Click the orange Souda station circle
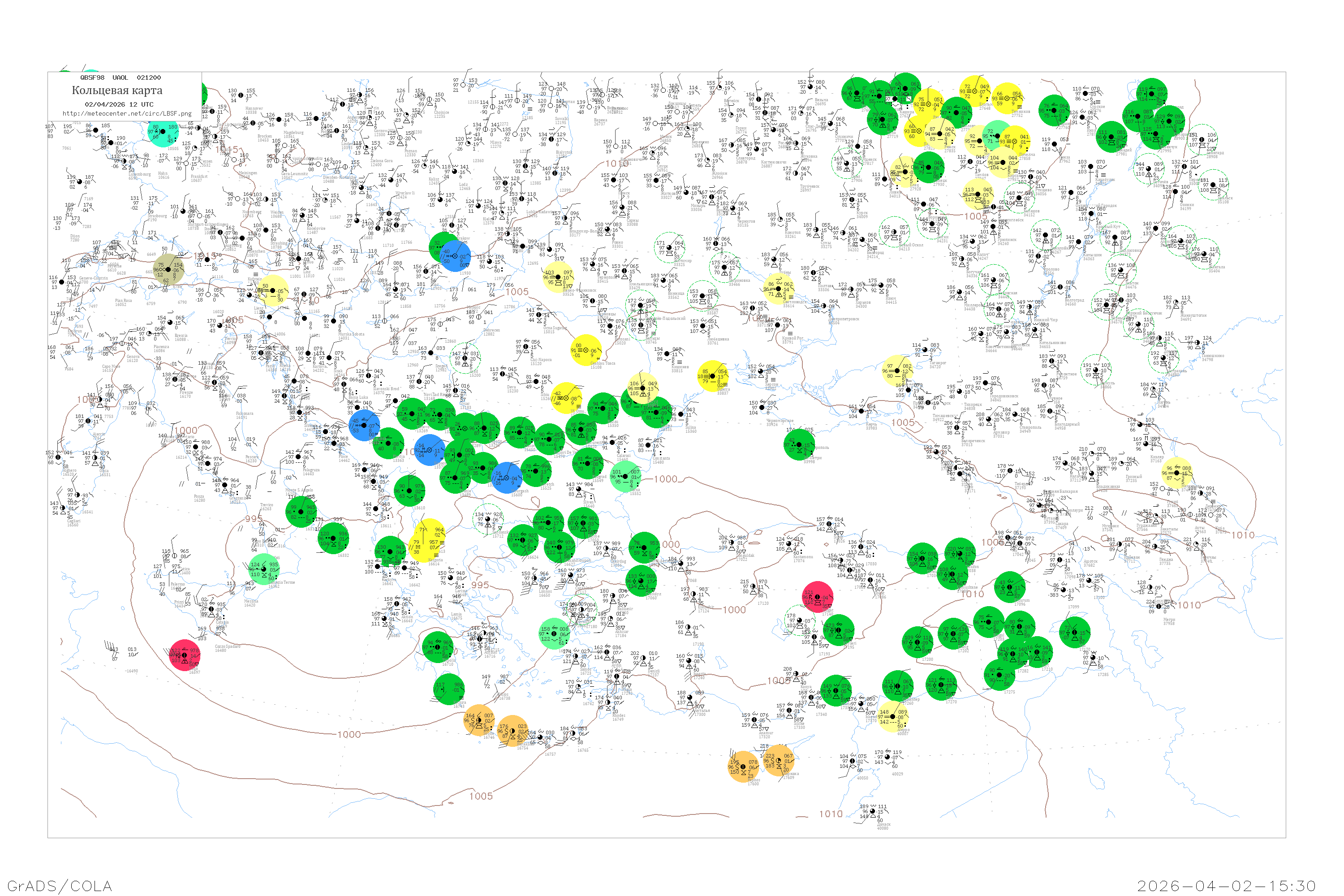 pyautogui.click(x=479, y=720)
